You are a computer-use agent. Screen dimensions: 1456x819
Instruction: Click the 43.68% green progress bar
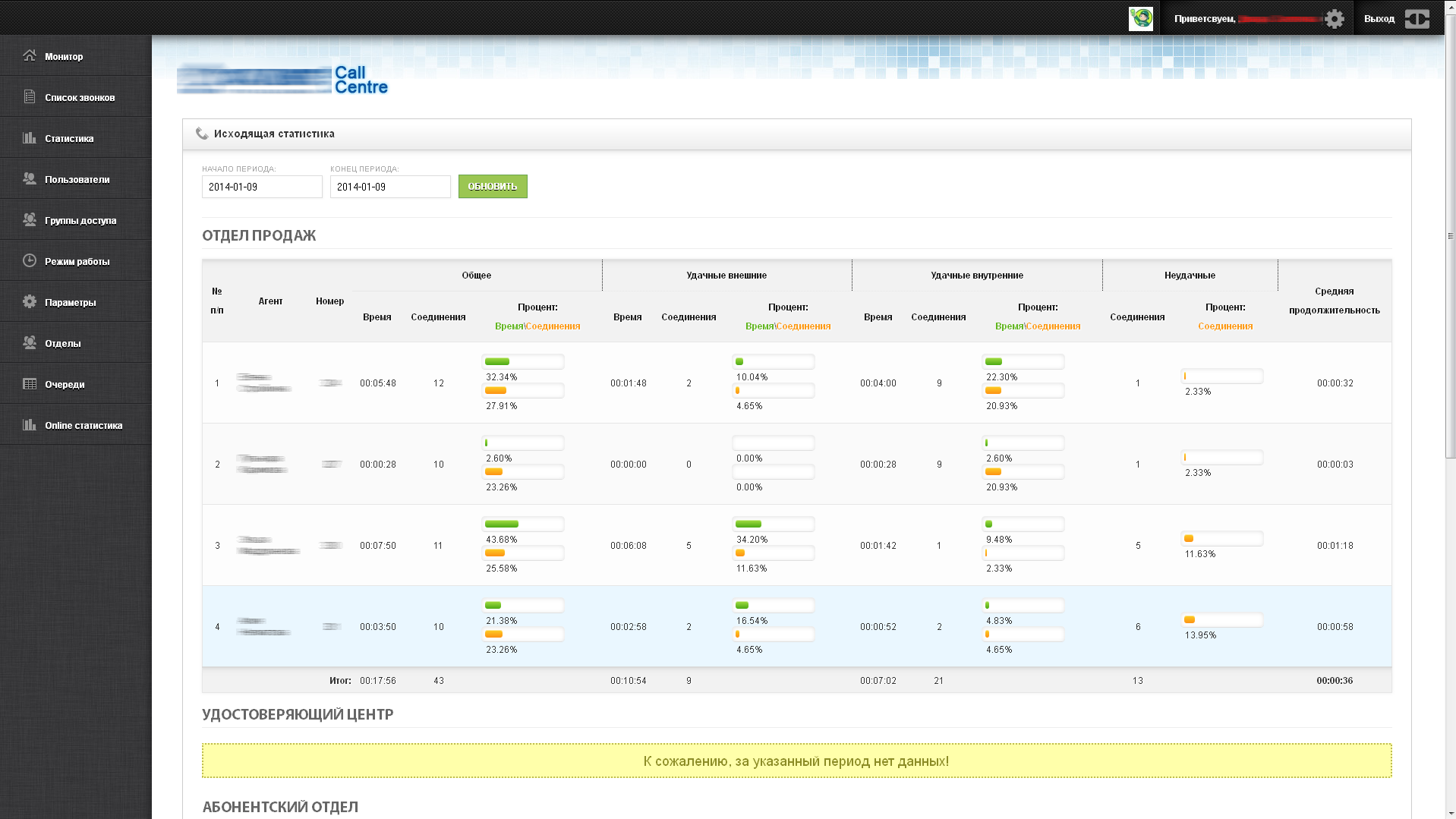click(523, 524)
